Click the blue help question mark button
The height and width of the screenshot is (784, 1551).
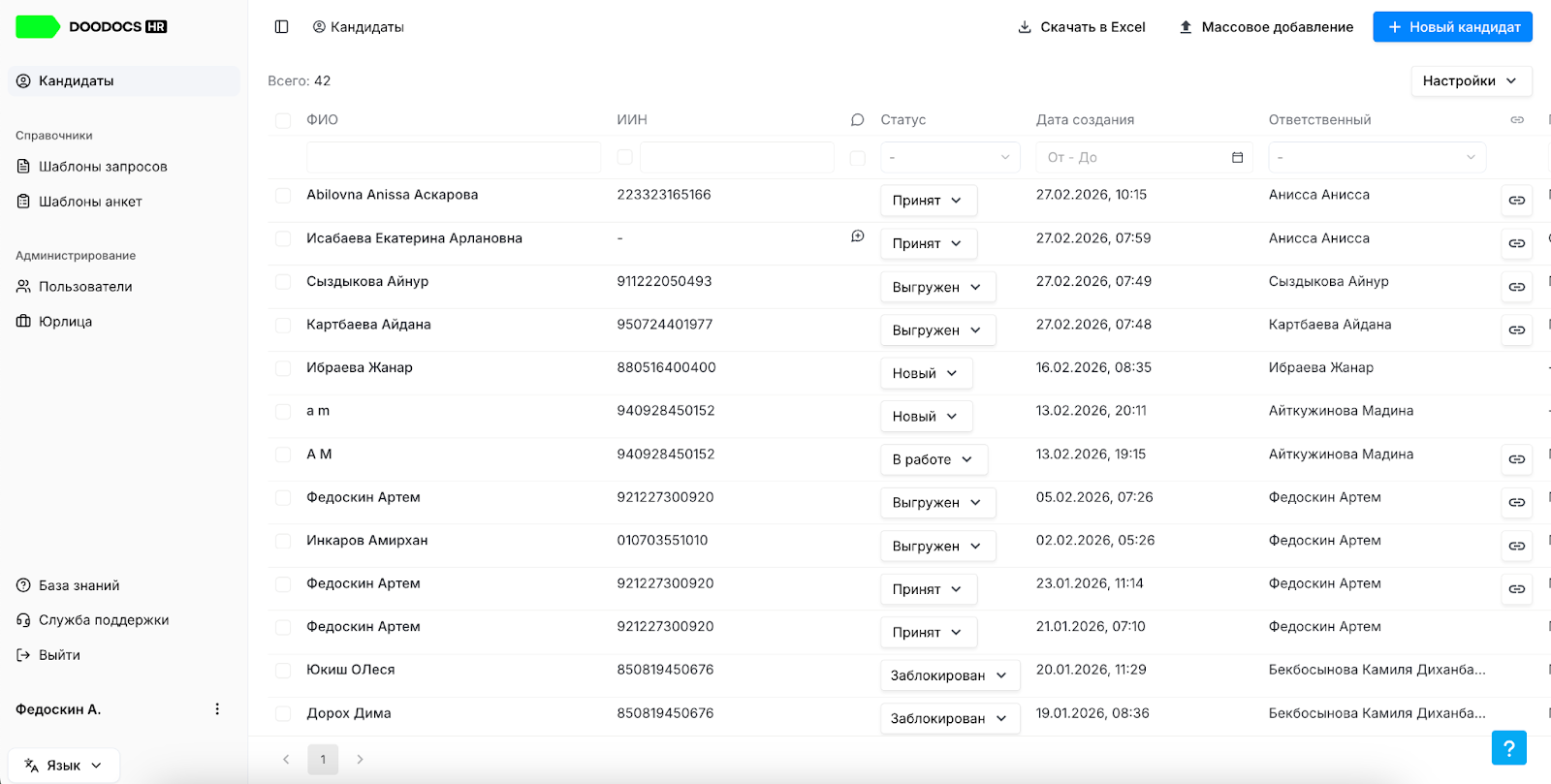(x=1508, y=748)
